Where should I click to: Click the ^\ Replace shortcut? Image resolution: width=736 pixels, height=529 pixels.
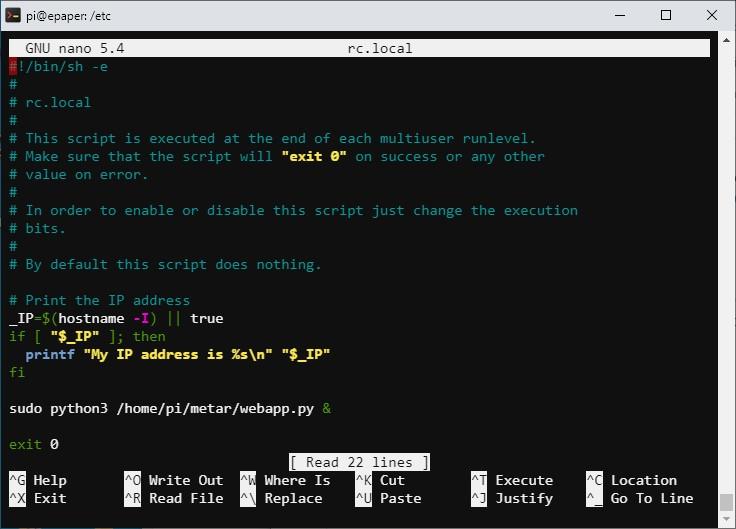282,498
